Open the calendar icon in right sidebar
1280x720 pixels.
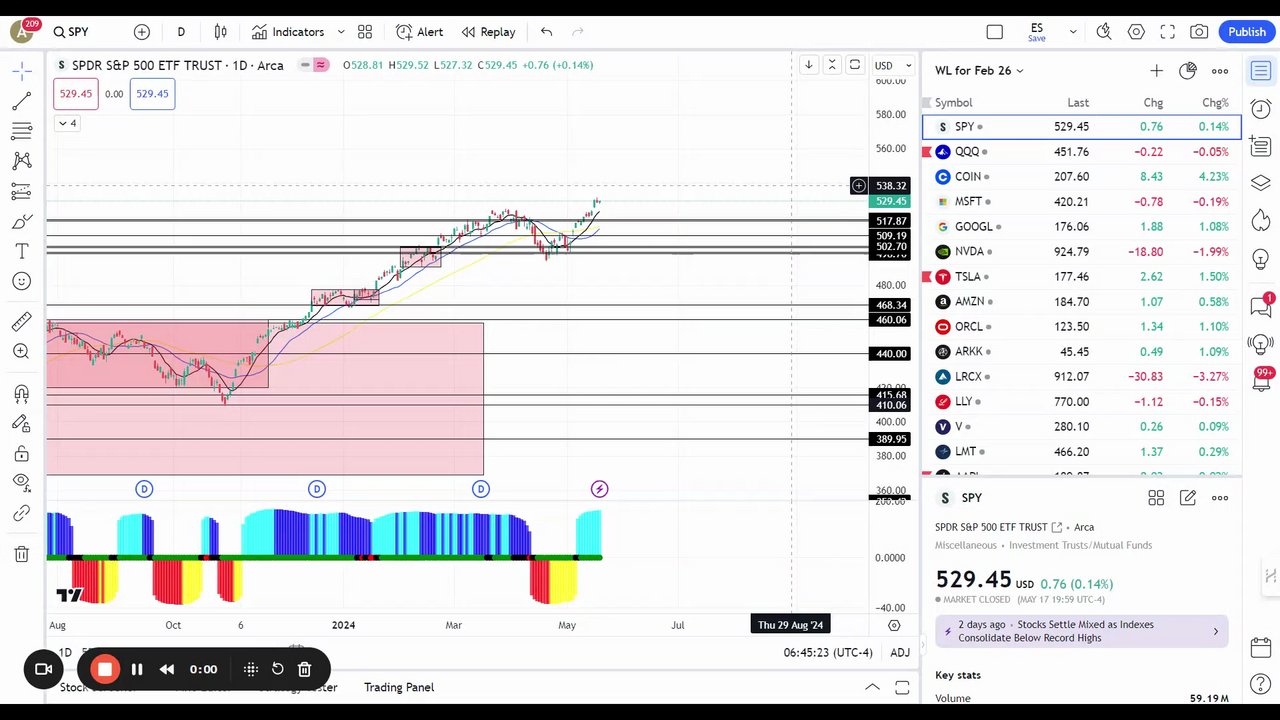[x=1261, y=648]
